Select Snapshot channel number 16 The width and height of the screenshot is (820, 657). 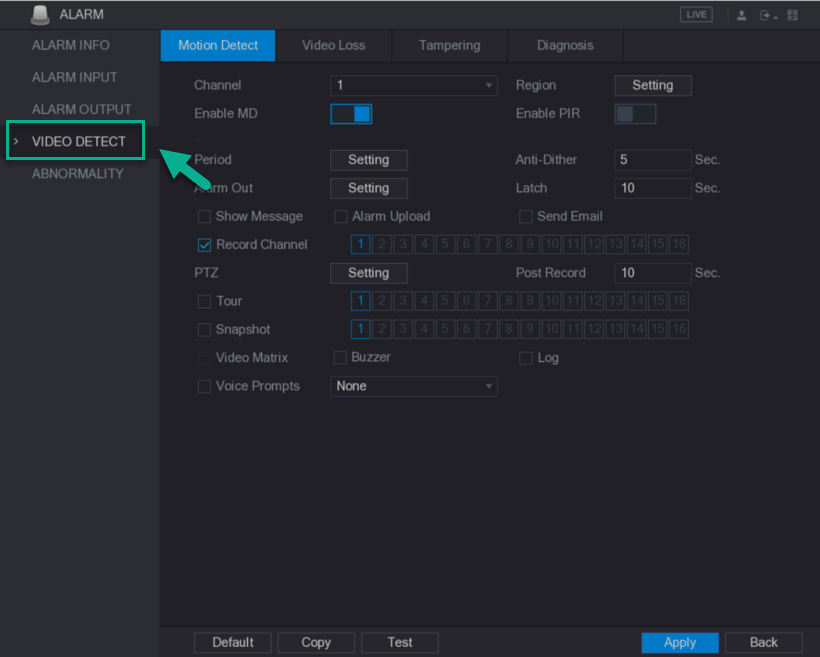[679, 329]
